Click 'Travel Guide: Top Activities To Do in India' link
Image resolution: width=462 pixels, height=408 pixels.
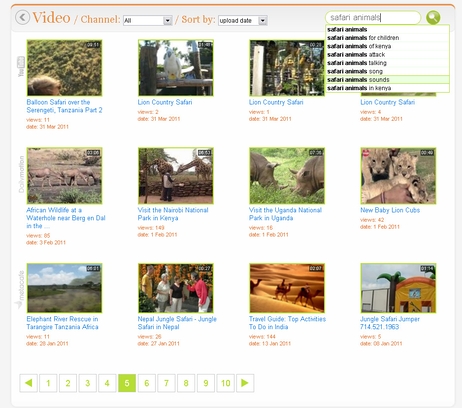coord(287,323)
